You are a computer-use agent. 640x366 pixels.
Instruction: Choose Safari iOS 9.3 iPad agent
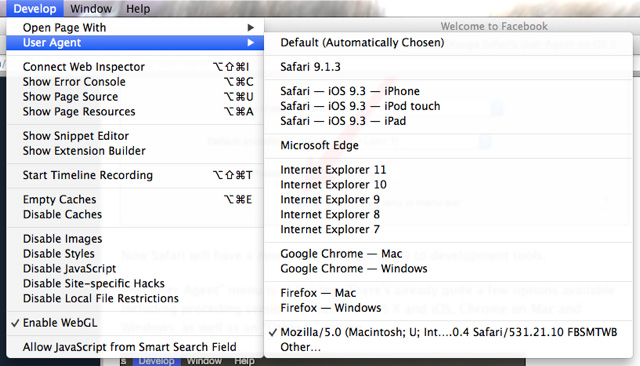(449, 121)
